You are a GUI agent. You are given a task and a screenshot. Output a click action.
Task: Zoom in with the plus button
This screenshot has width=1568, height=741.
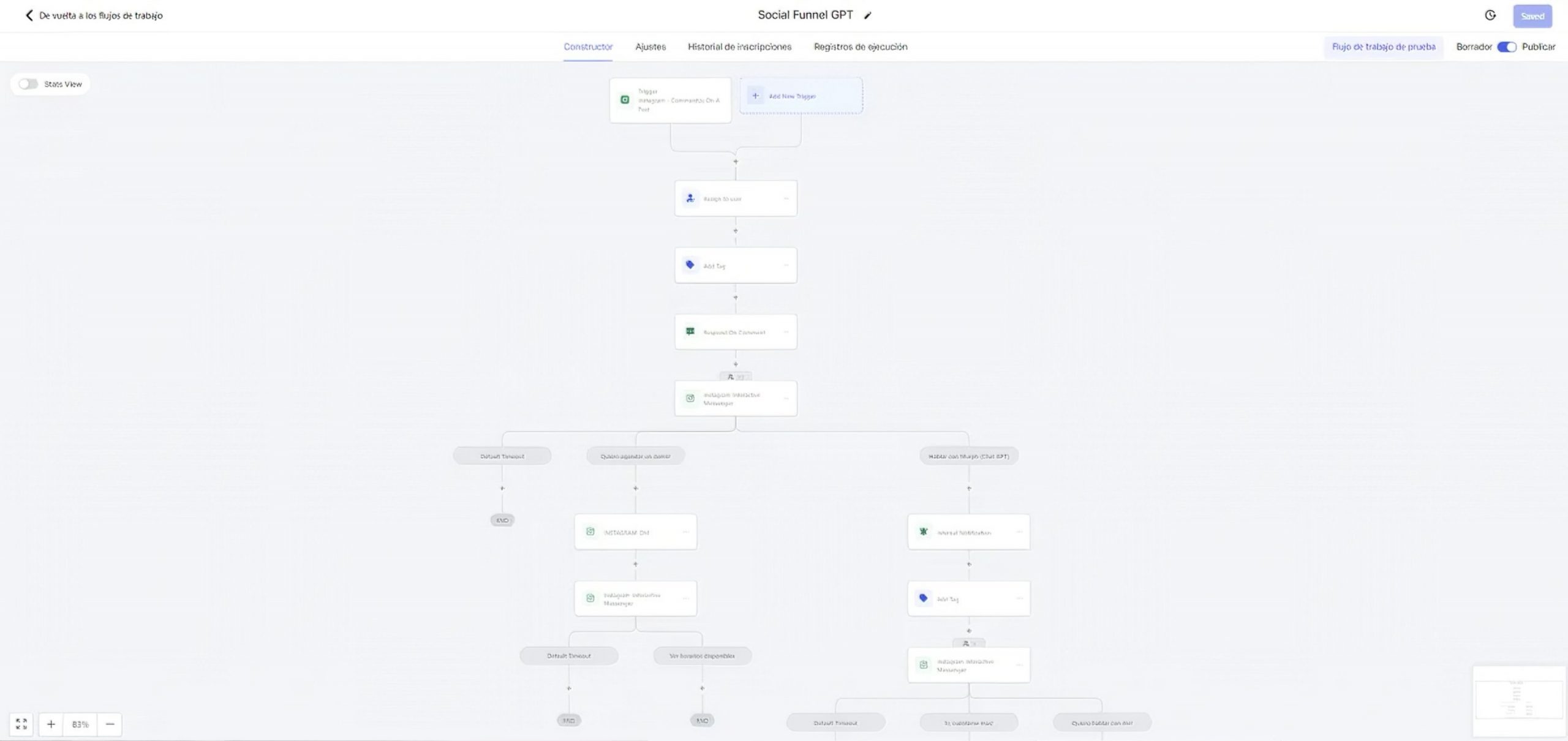[x=51, y=724]
